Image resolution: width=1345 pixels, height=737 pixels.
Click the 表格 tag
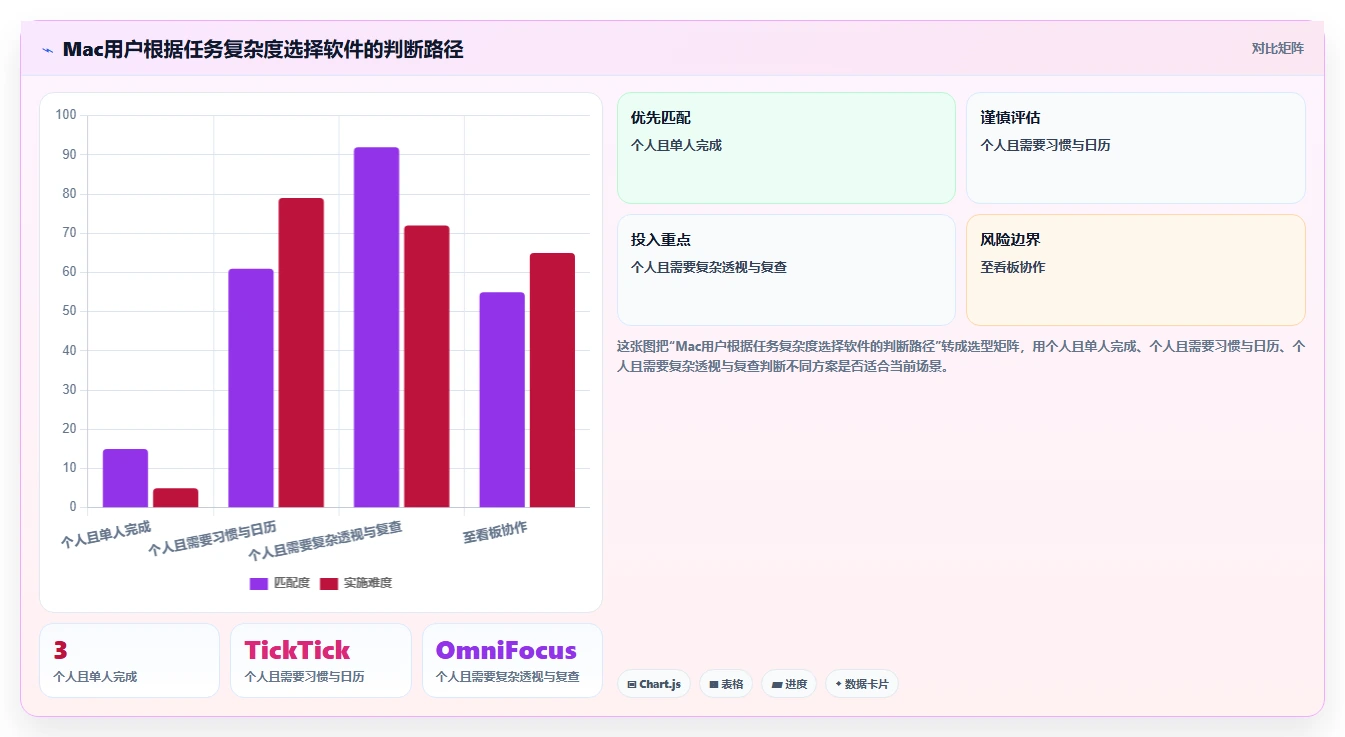pos(726,684)
